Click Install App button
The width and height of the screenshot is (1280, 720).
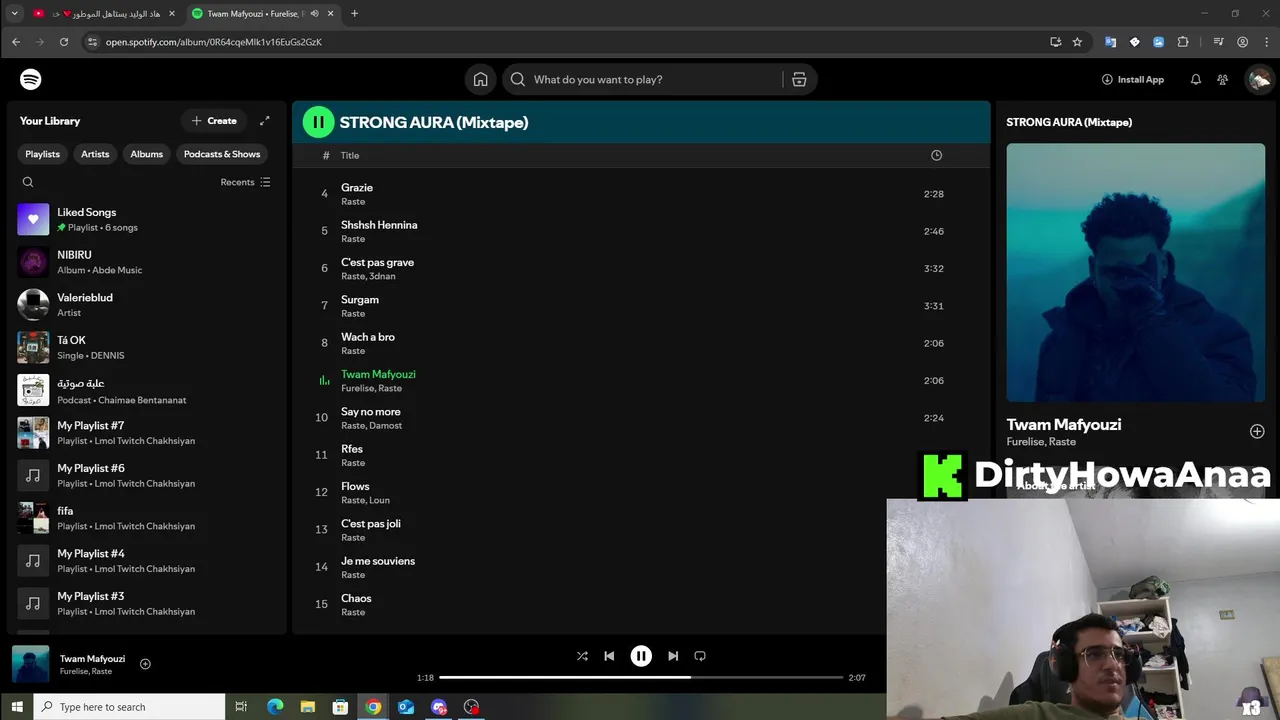pyautogui.click(x=1133, y=79)
